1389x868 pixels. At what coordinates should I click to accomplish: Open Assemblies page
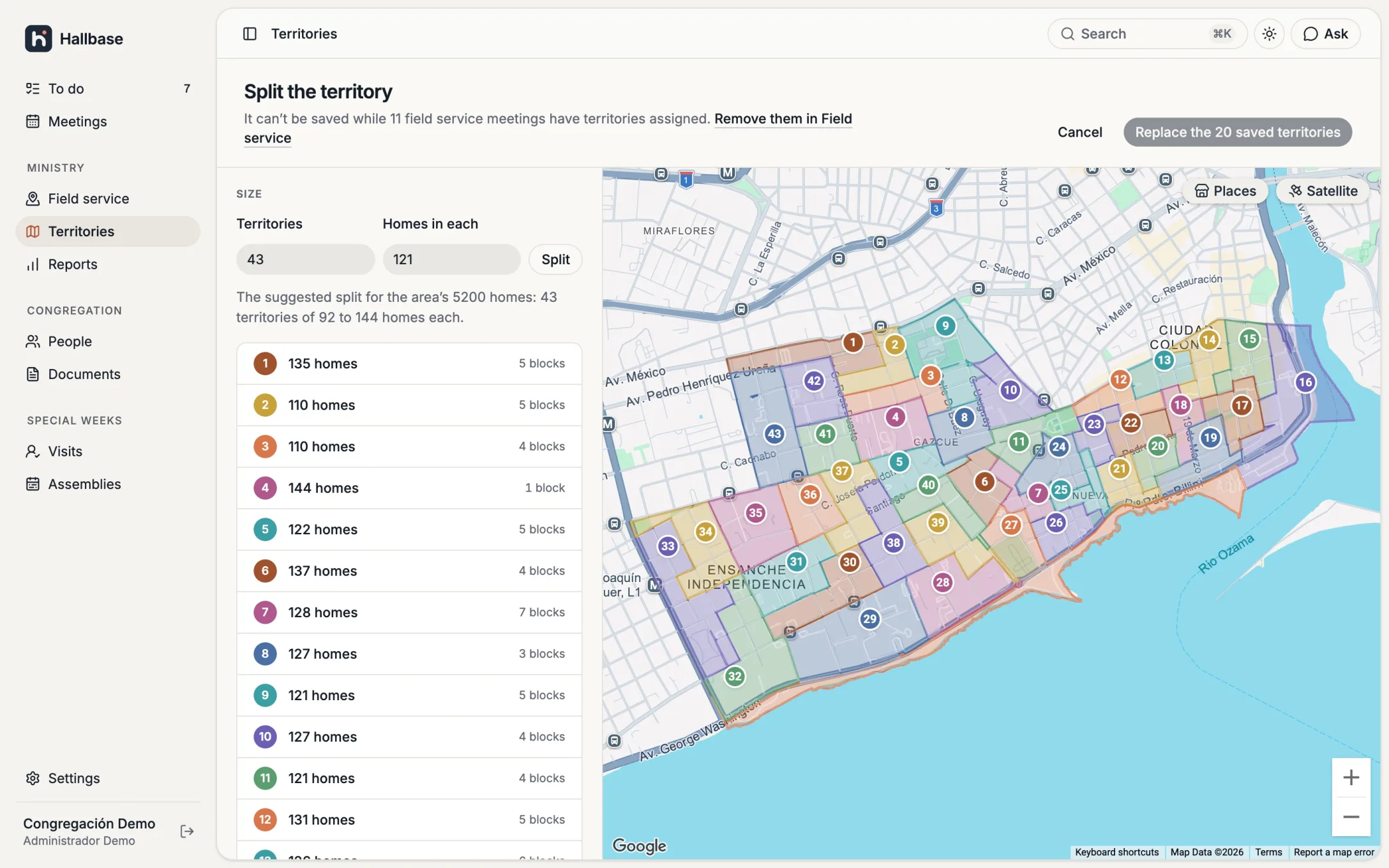click(x=107, y=484)
